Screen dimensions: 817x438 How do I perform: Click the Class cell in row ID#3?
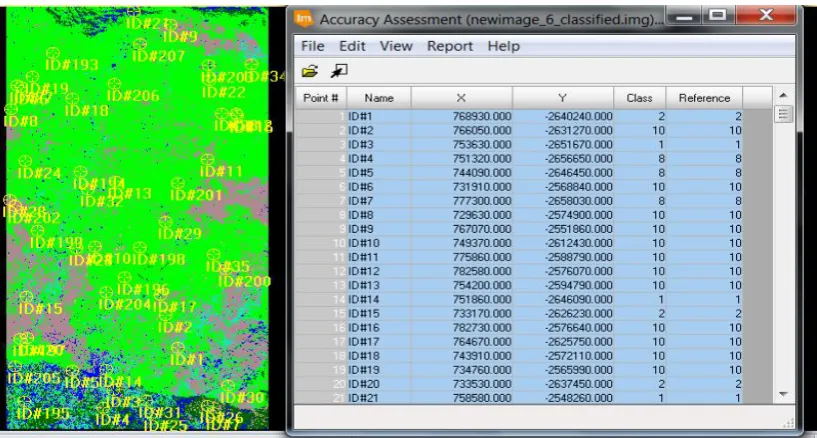(x=639, y=144)
